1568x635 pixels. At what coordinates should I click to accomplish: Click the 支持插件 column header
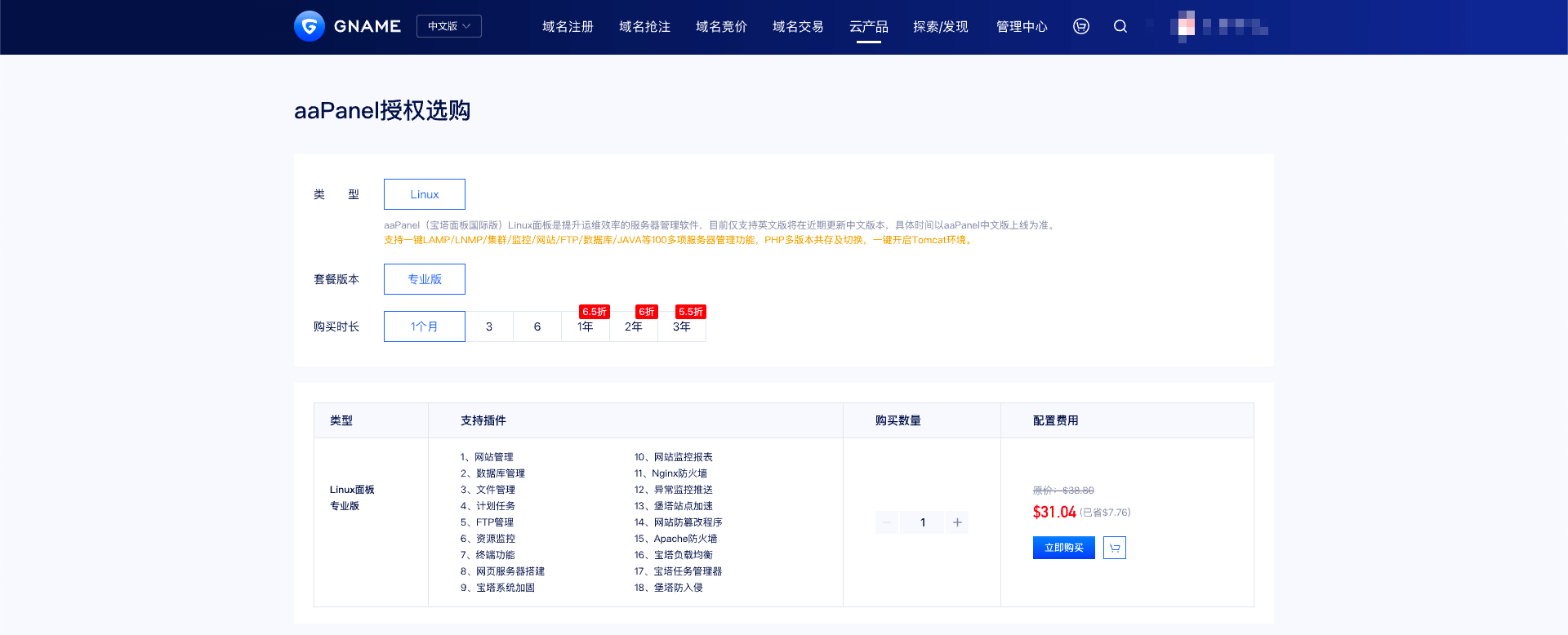(x=483, y=420)
